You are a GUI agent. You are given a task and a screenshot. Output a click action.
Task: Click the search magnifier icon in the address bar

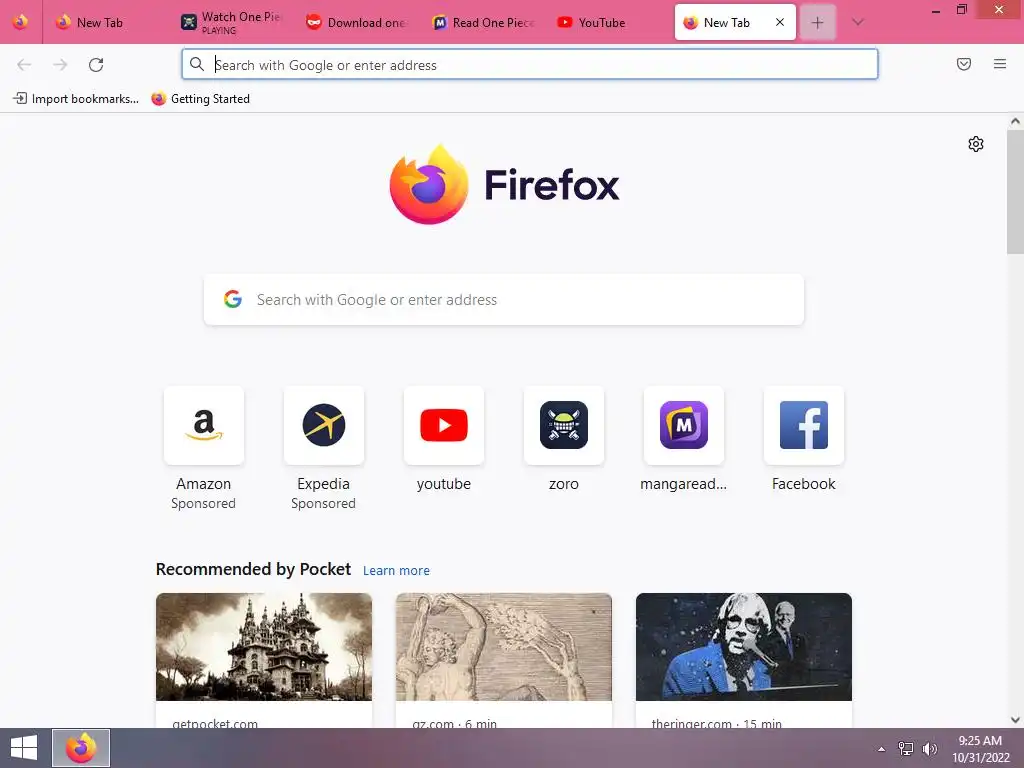click(197, 64)
